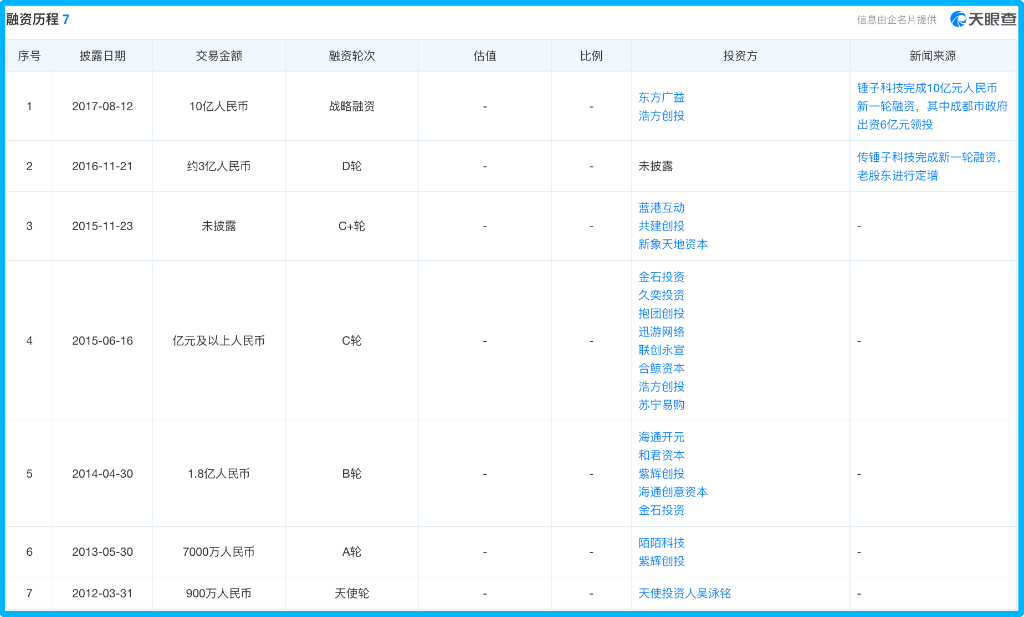
Task: Open 浩方创投 link in 战略融资 row
Action: click(661, 116)
